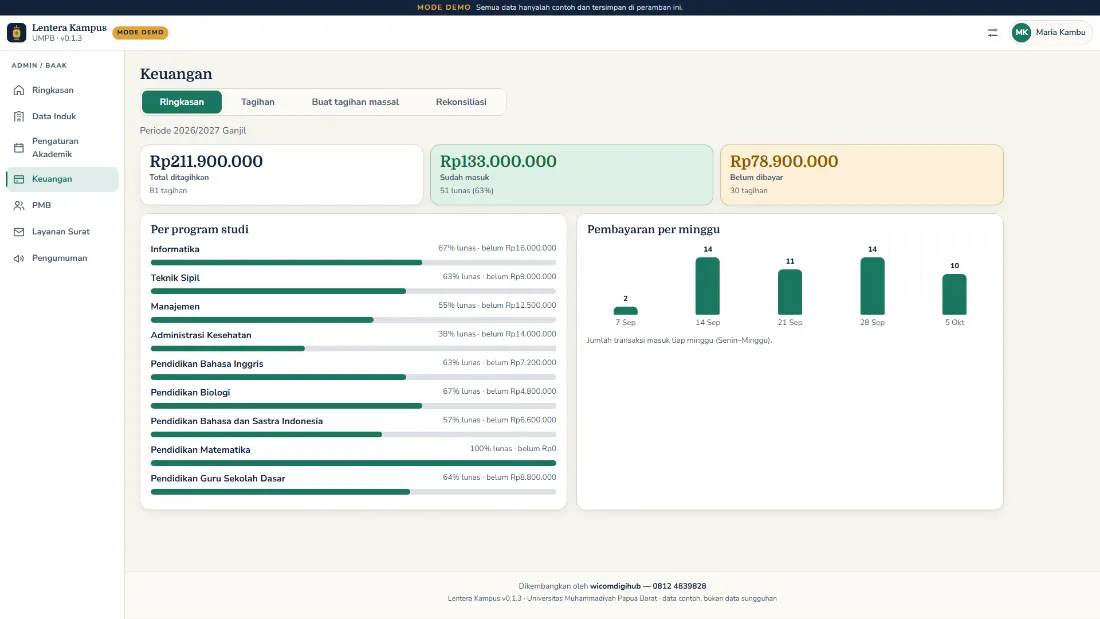Screen dimensions: 1100x619
Task: Click the Administrasi Kesehatan program name
Action: [x=201, y=335]
